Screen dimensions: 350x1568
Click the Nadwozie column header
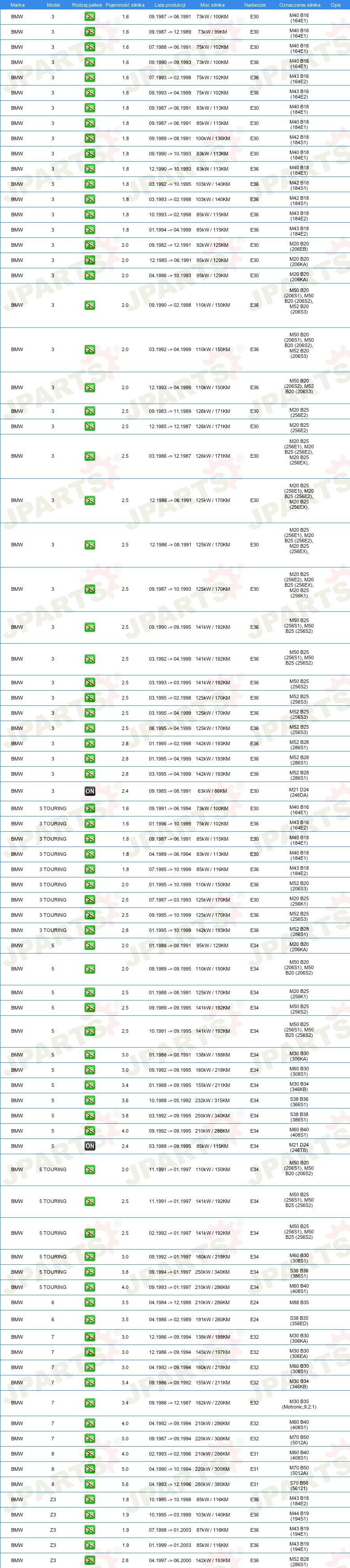[254, 5]
